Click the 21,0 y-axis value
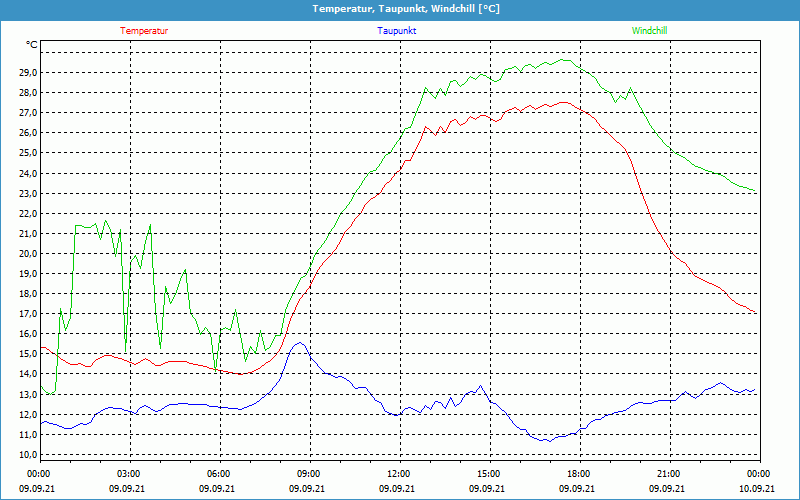The image size is (800, 500). 29,234
